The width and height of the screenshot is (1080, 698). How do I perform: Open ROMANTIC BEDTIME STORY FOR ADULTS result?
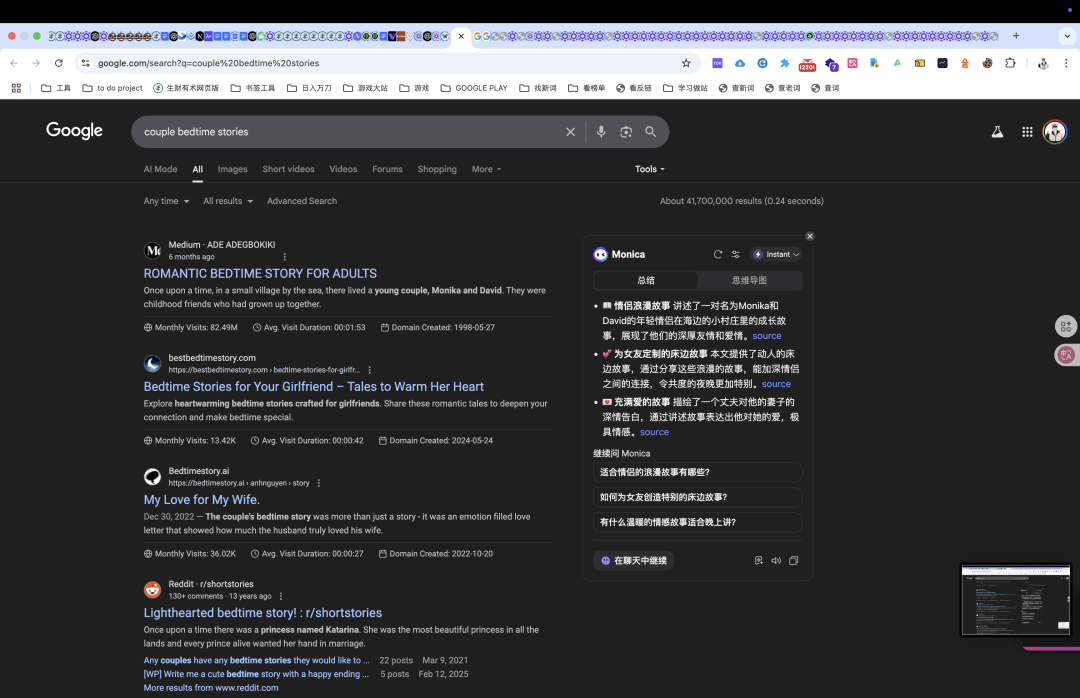point(260,274)
